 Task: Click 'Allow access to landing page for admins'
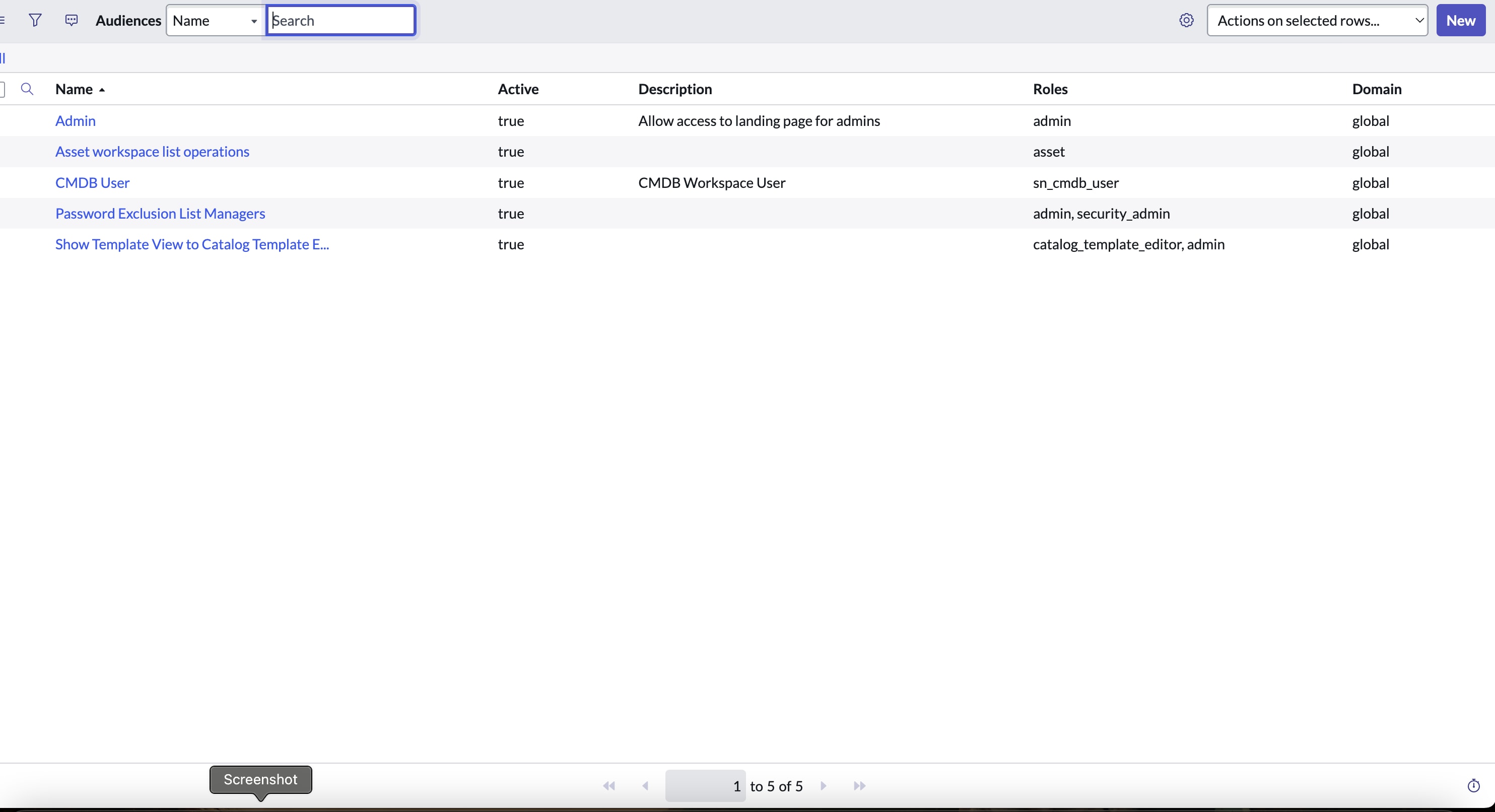tap(759, 121)
